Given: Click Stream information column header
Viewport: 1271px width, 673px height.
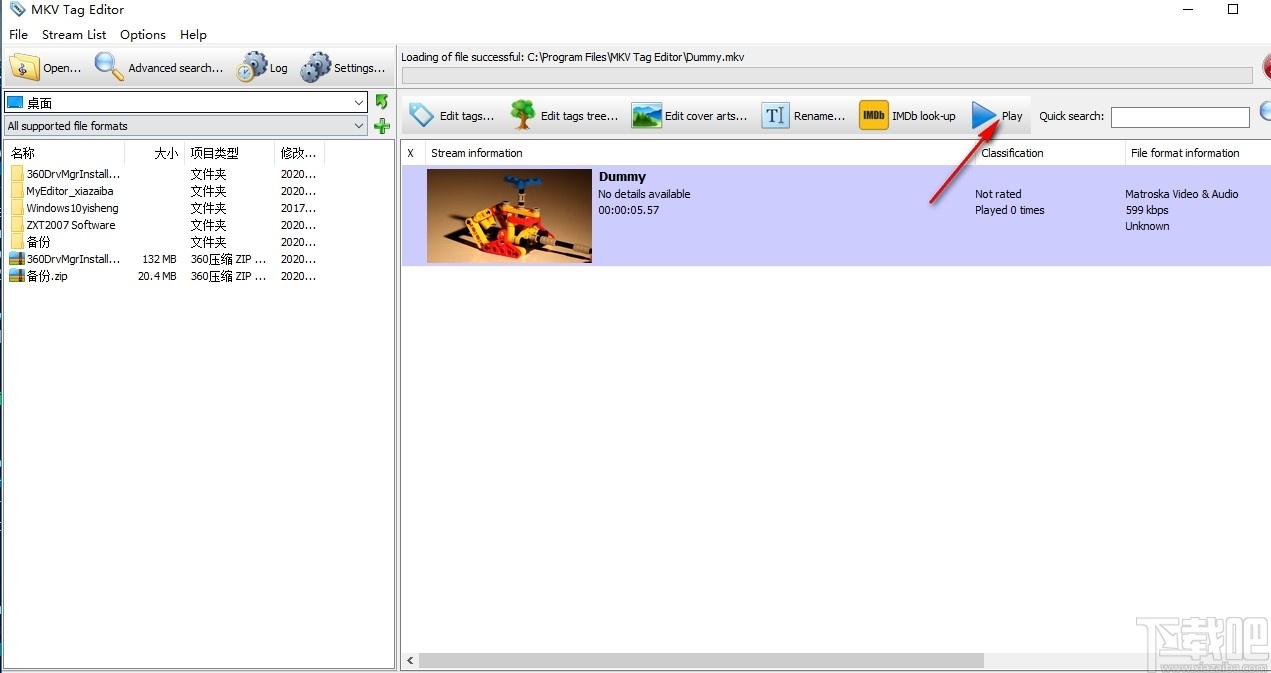Looking at the screenshot, I should pos(699,153).
